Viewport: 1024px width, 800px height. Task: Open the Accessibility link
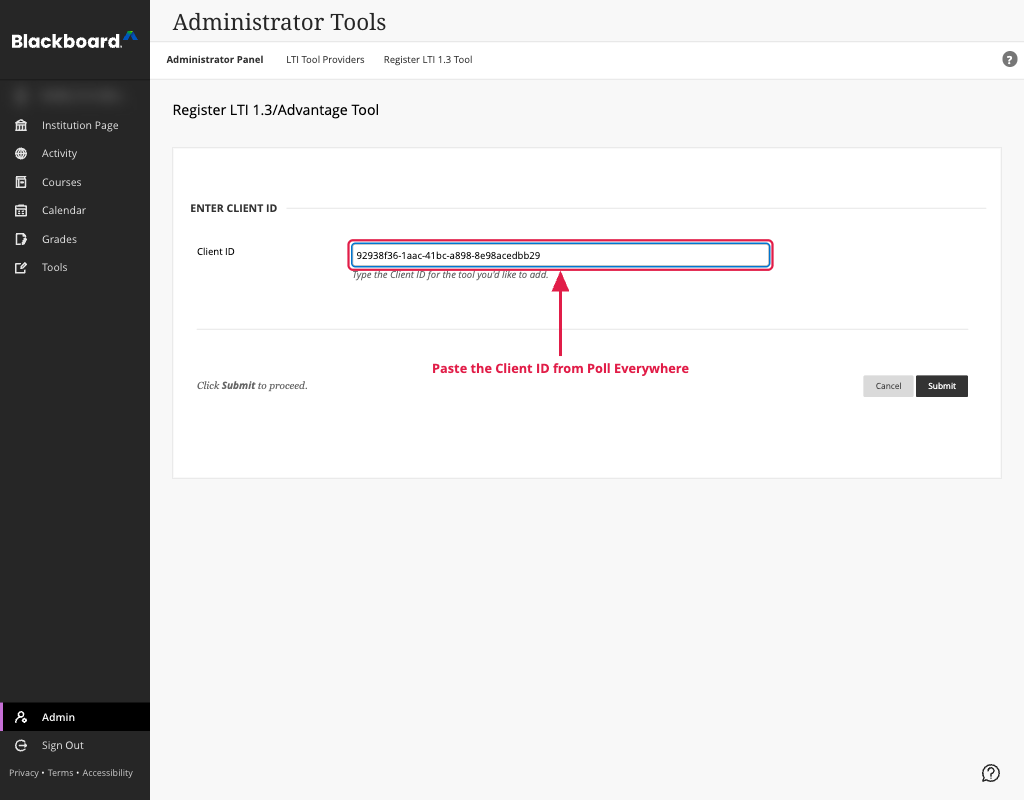108,773
